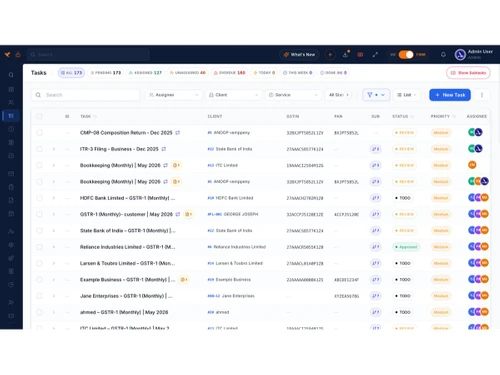
Task: Click the subtask count badge on the HDFC Bank row
Action: pyautogui.click(x=375, y=198)
